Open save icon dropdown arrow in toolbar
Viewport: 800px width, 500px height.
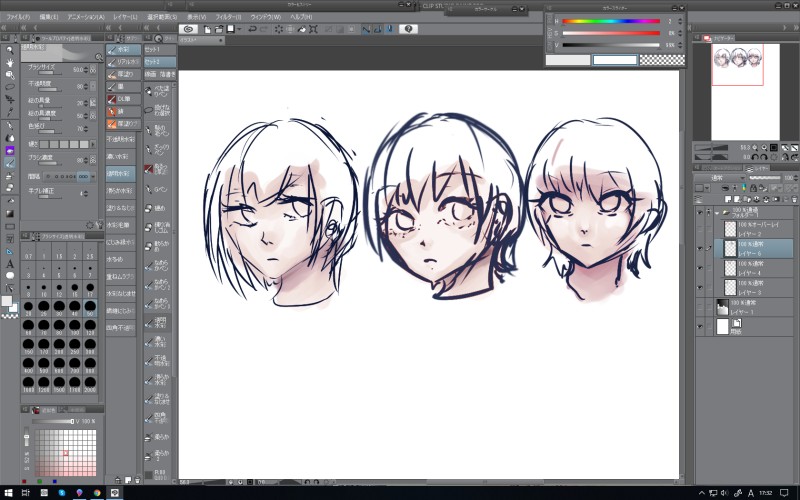239,29
